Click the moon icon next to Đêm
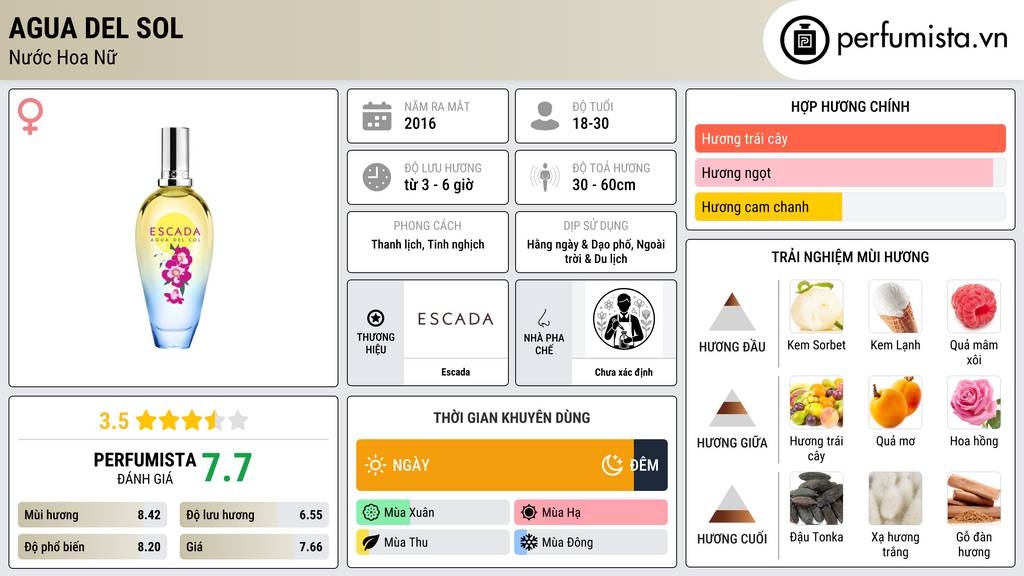Image resolution: width=1024 pixels, height=576 pixels. (x=612, y=465)
